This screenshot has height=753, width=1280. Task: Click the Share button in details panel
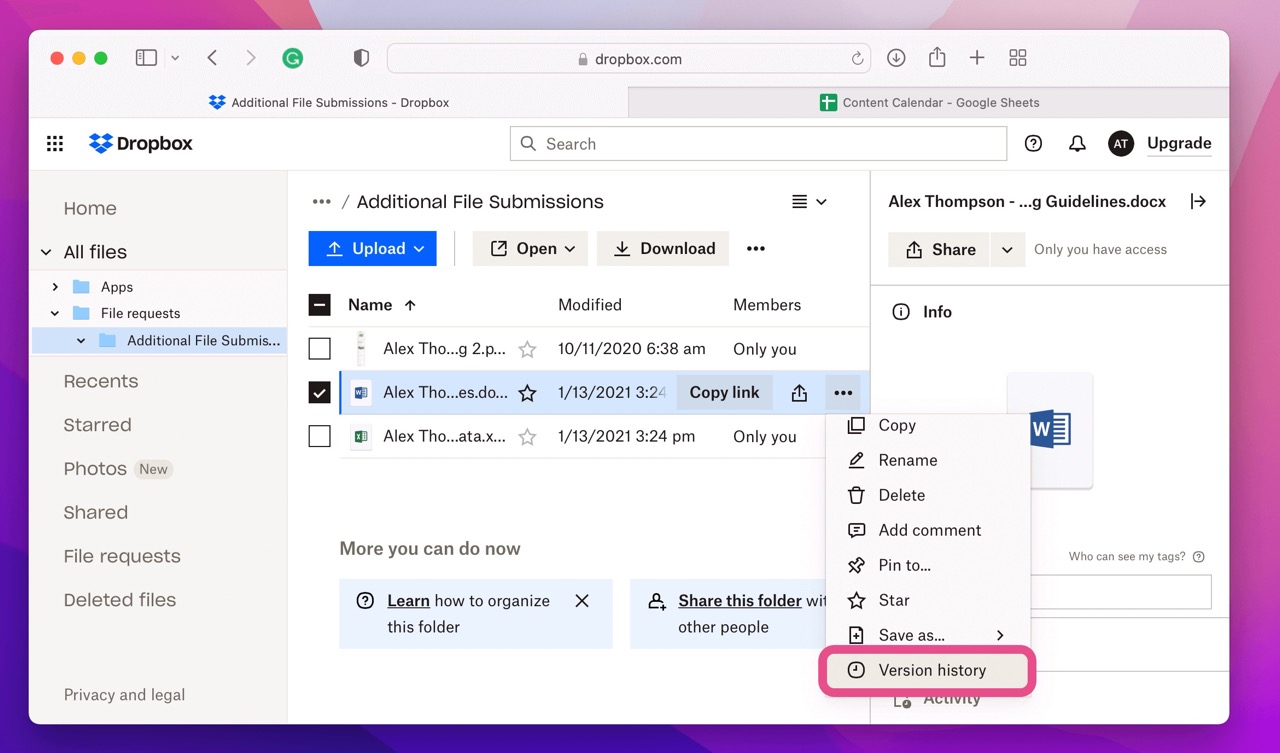(x=939, y=250)
